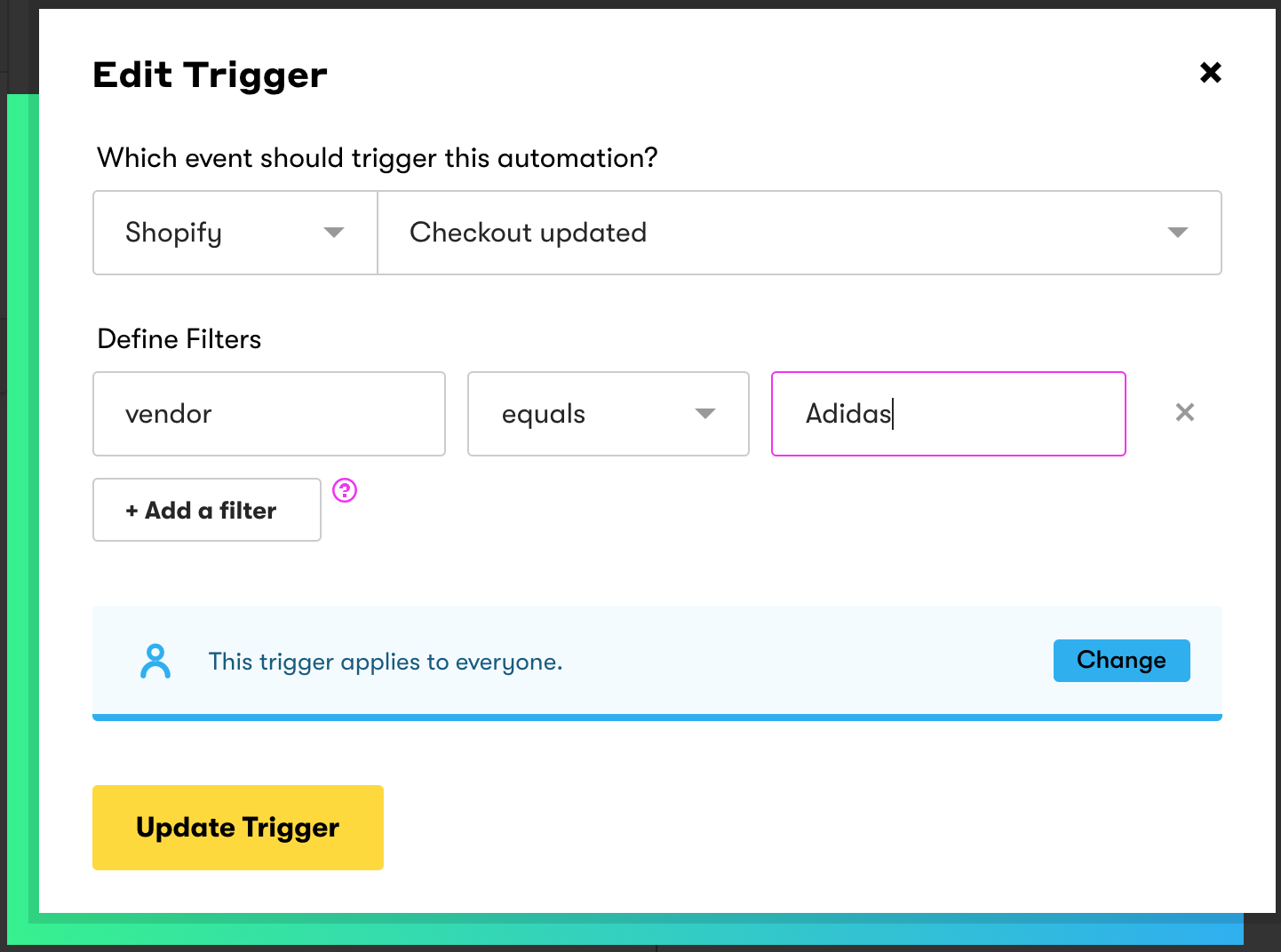Viewport: 1281px width, 952px height.
Task: Click the Define Filters label
Action: pyautogui.click(x=179, y=339)
